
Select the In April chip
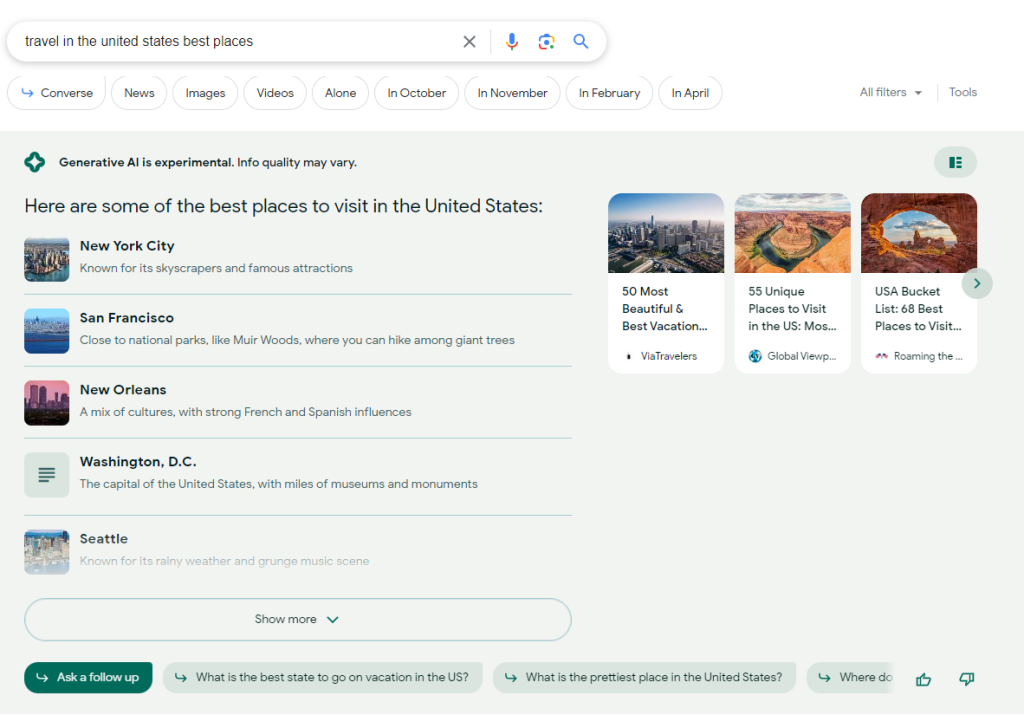coord(690,93)
